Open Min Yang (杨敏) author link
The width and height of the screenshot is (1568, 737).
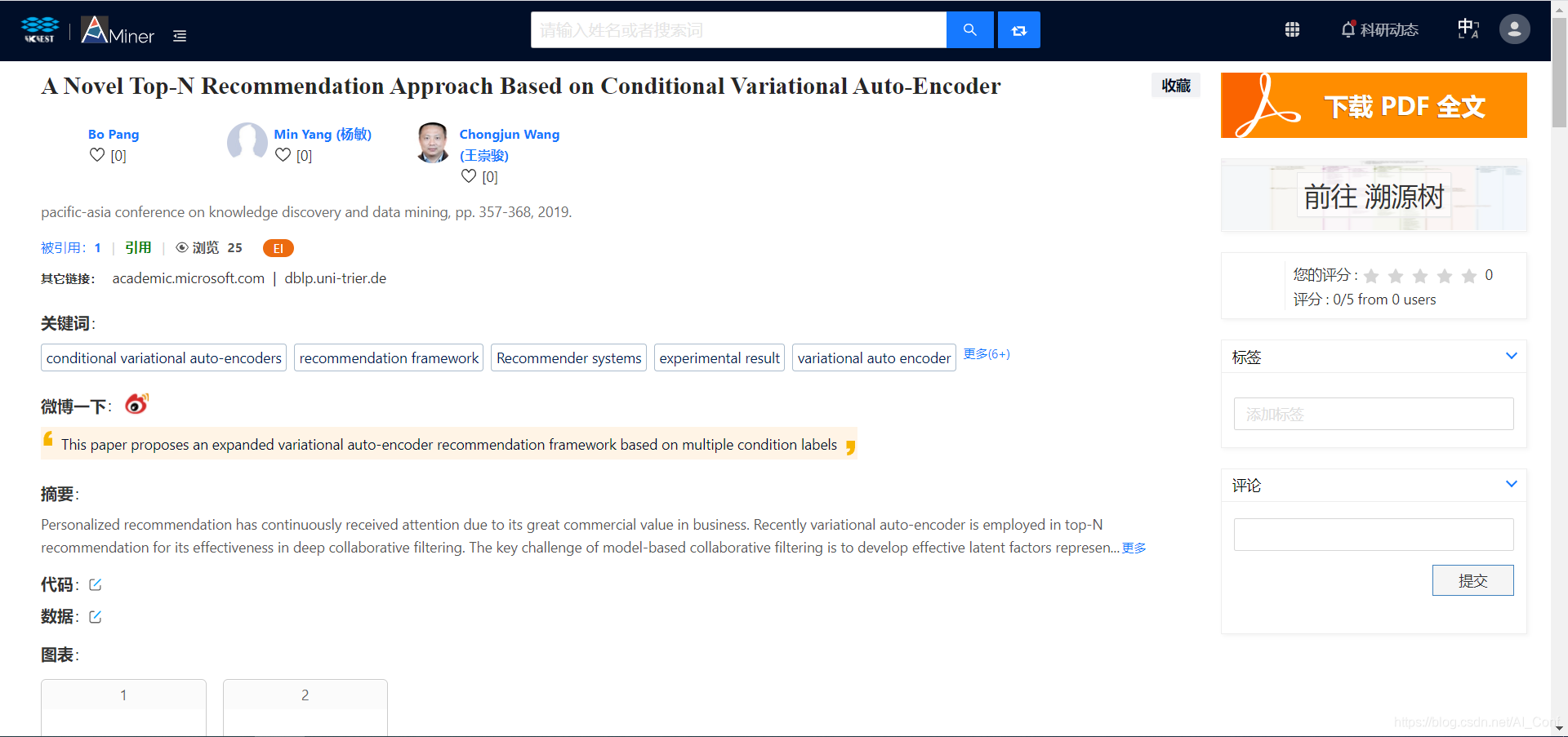(x=323, y=134)
